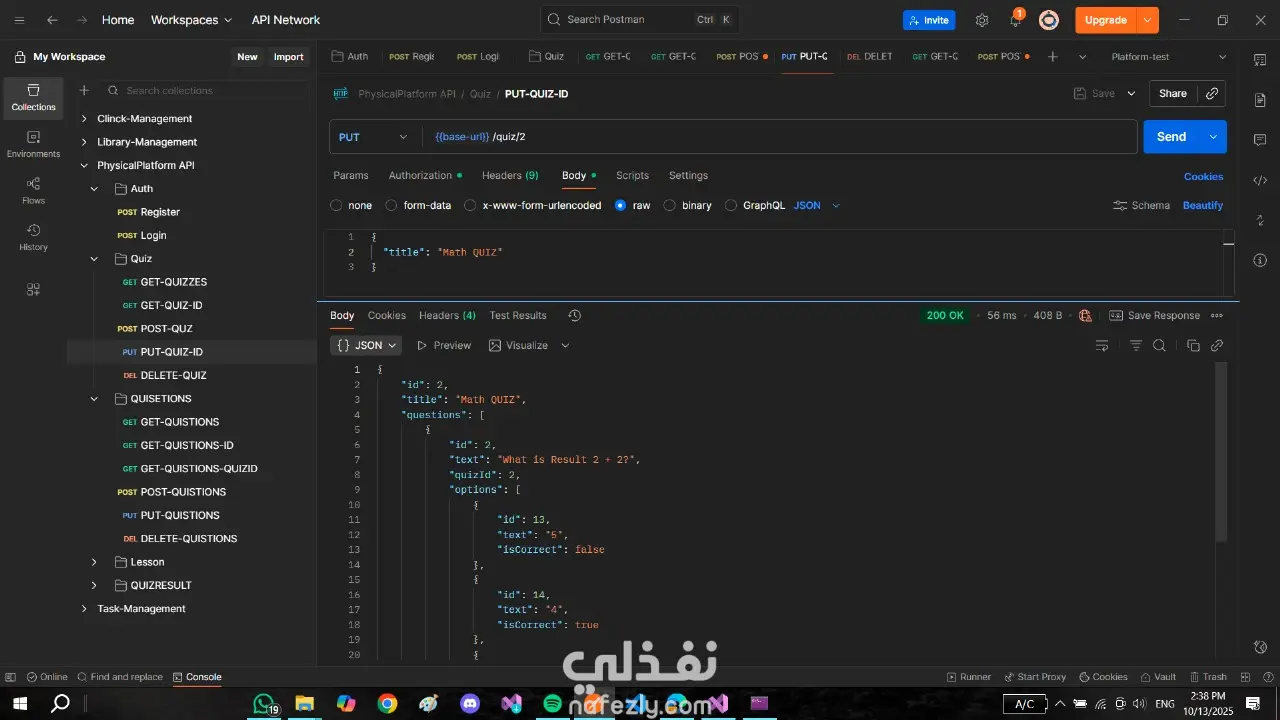Click the request URL input field

point(780,137)
